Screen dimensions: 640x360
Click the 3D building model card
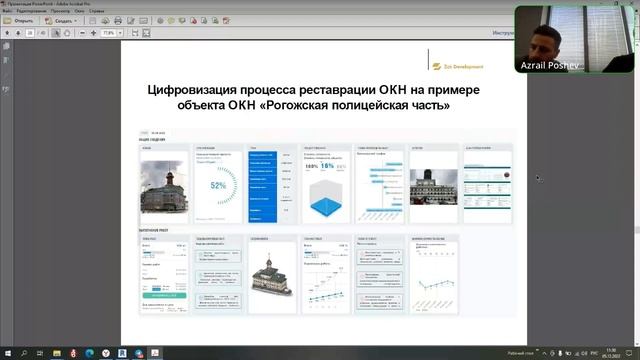[272, 275]
